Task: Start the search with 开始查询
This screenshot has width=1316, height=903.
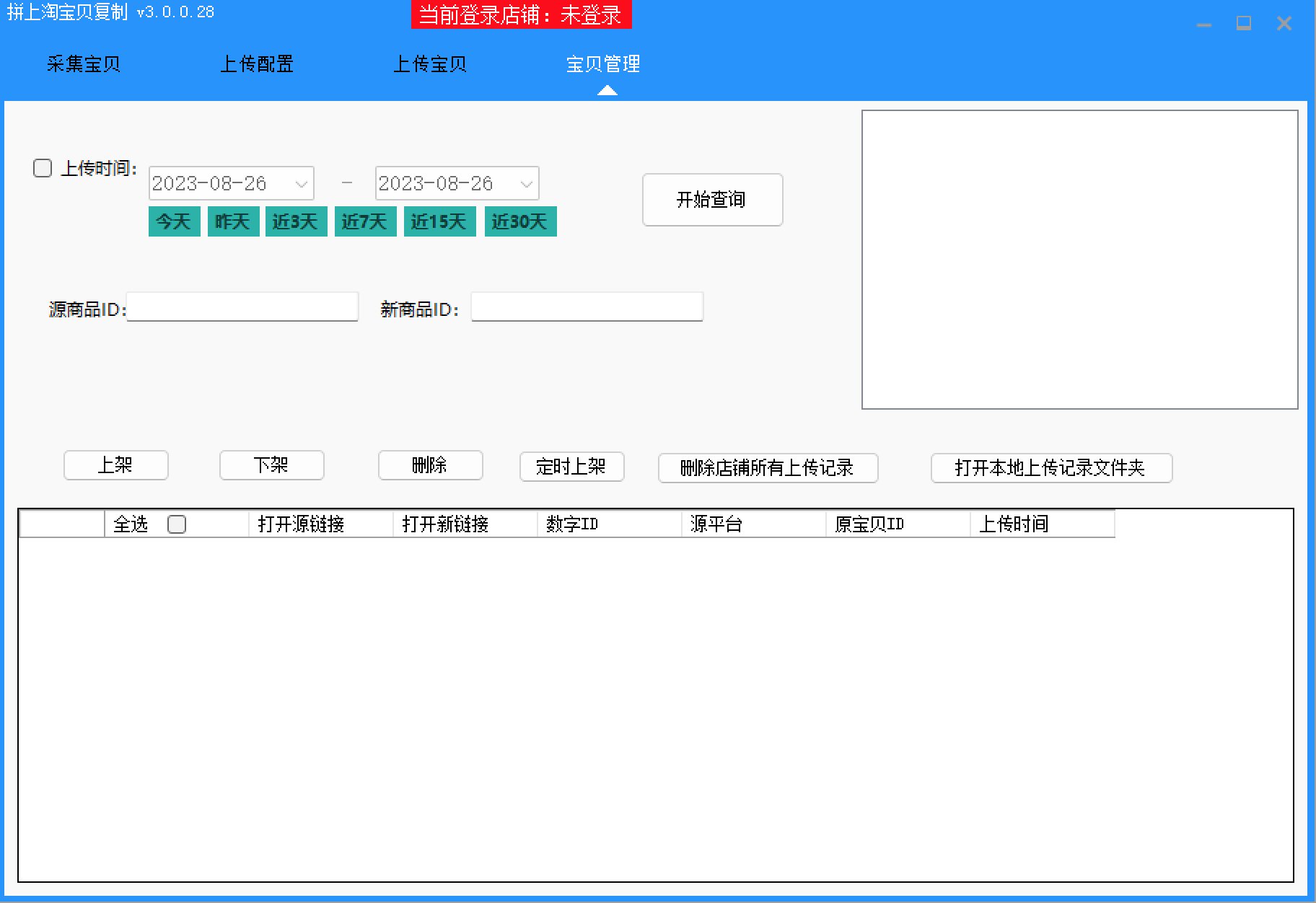Action: pos(713,200)
